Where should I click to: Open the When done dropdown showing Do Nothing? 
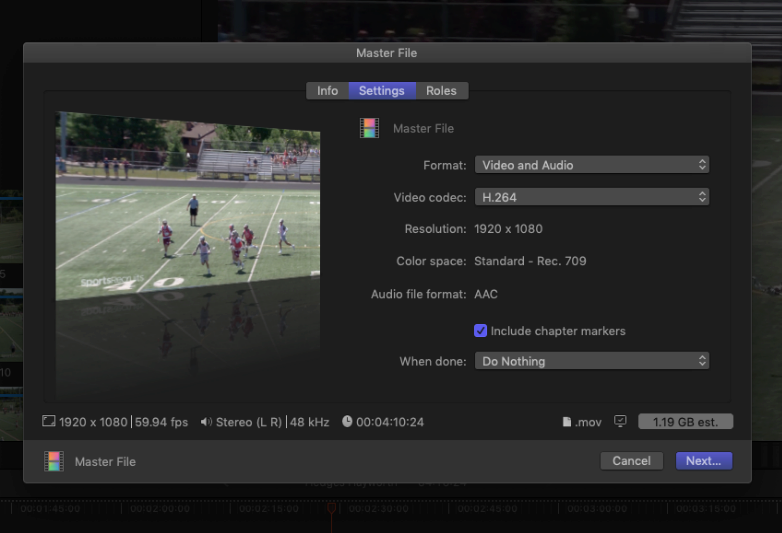tap(591, 361)
